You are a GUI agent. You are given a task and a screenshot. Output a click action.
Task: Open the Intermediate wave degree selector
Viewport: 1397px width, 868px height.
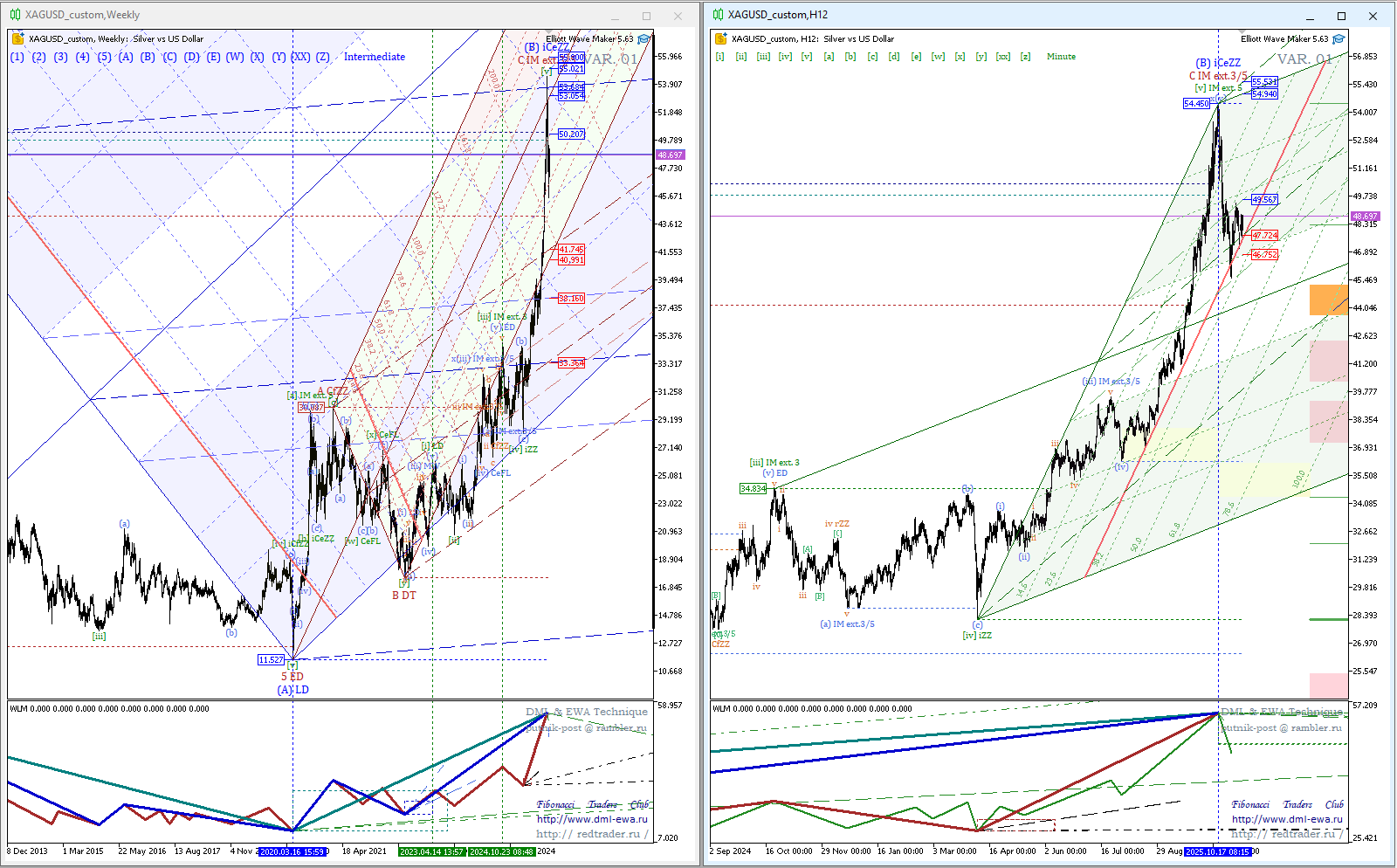point(374,57)
